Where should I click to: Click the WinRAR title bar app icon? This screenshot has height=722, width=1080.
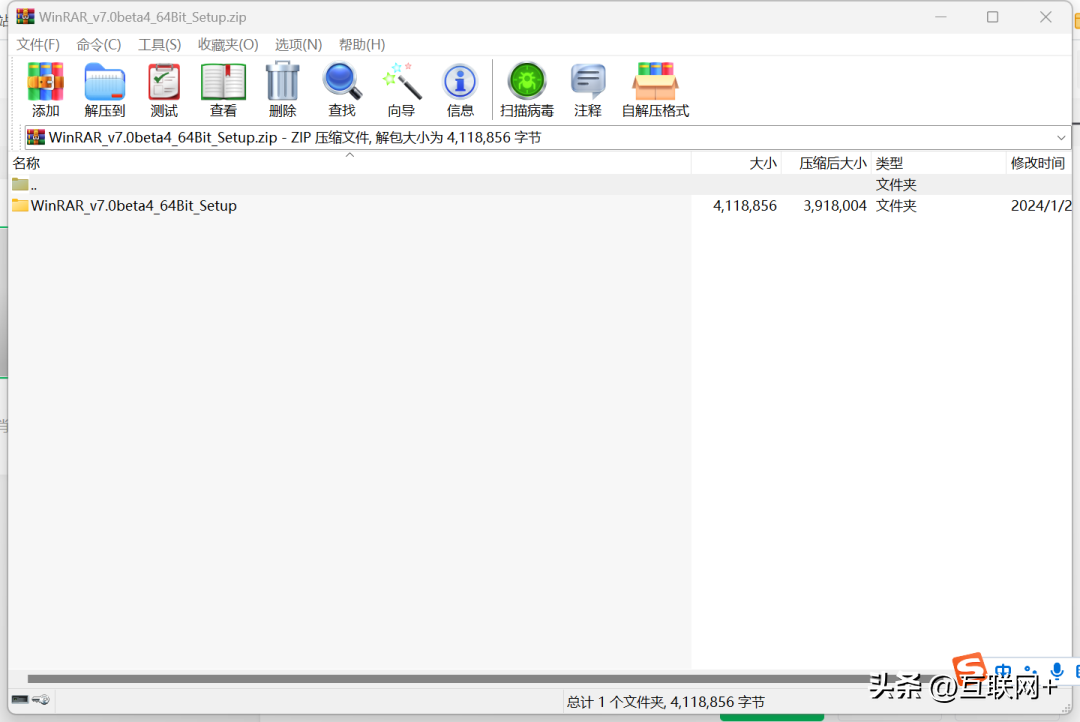click(x=25, y=17)
